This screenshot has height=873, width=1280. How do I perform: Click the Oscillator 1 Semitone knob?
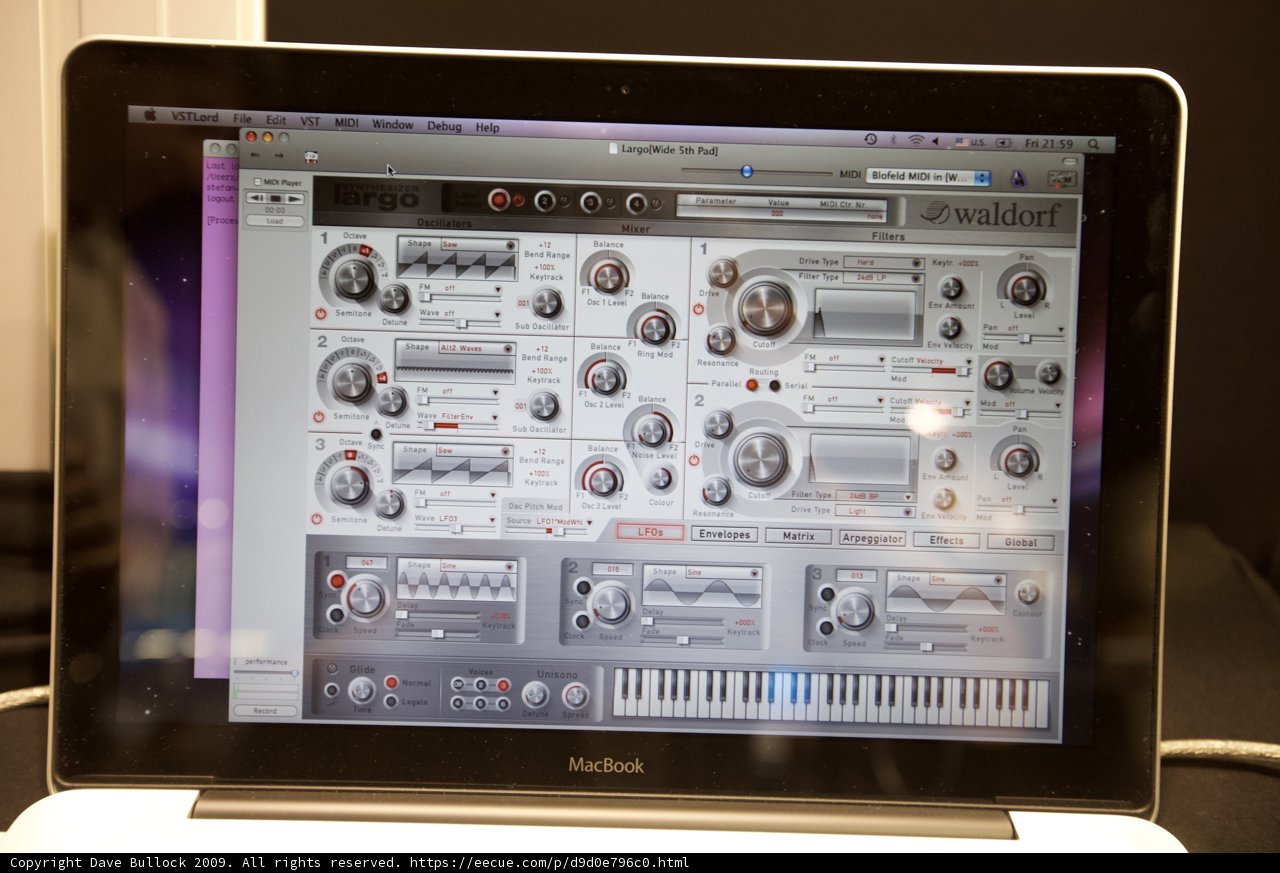click(354, 278)
